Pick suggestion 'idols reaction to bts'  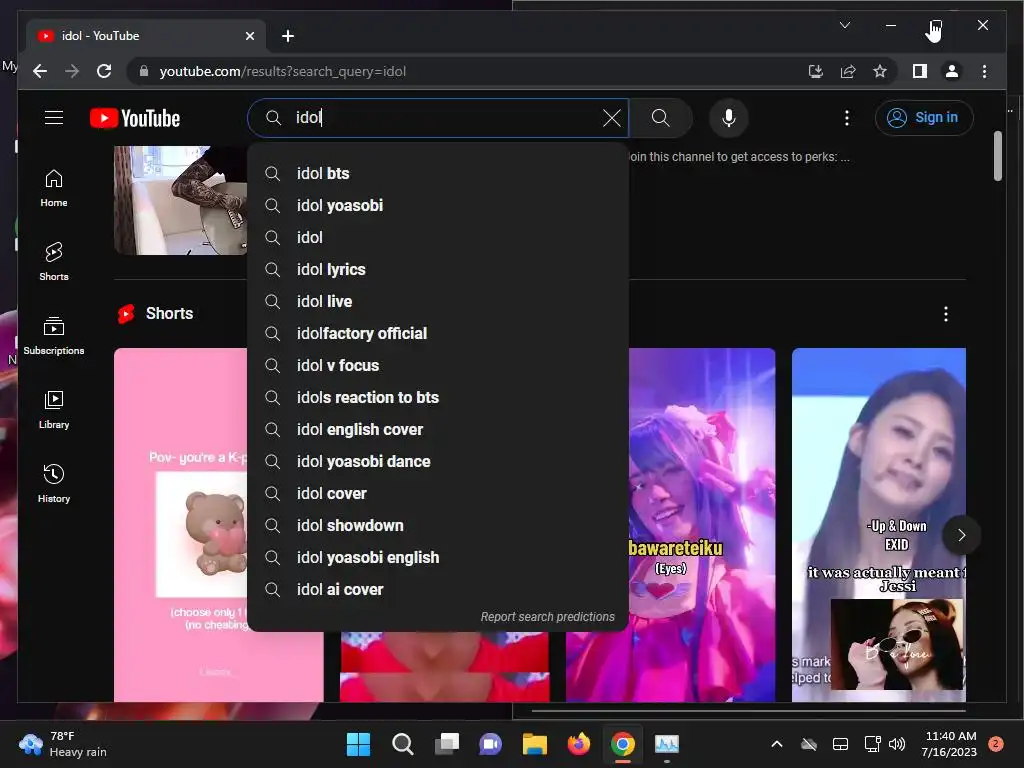tap(438, 398)
